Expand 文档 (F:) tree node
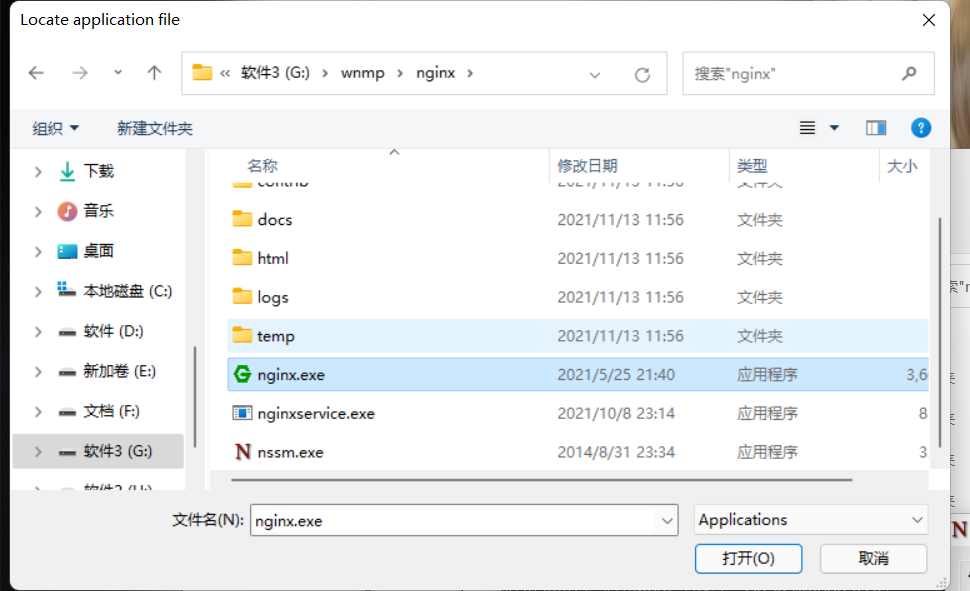 (38, 412)
